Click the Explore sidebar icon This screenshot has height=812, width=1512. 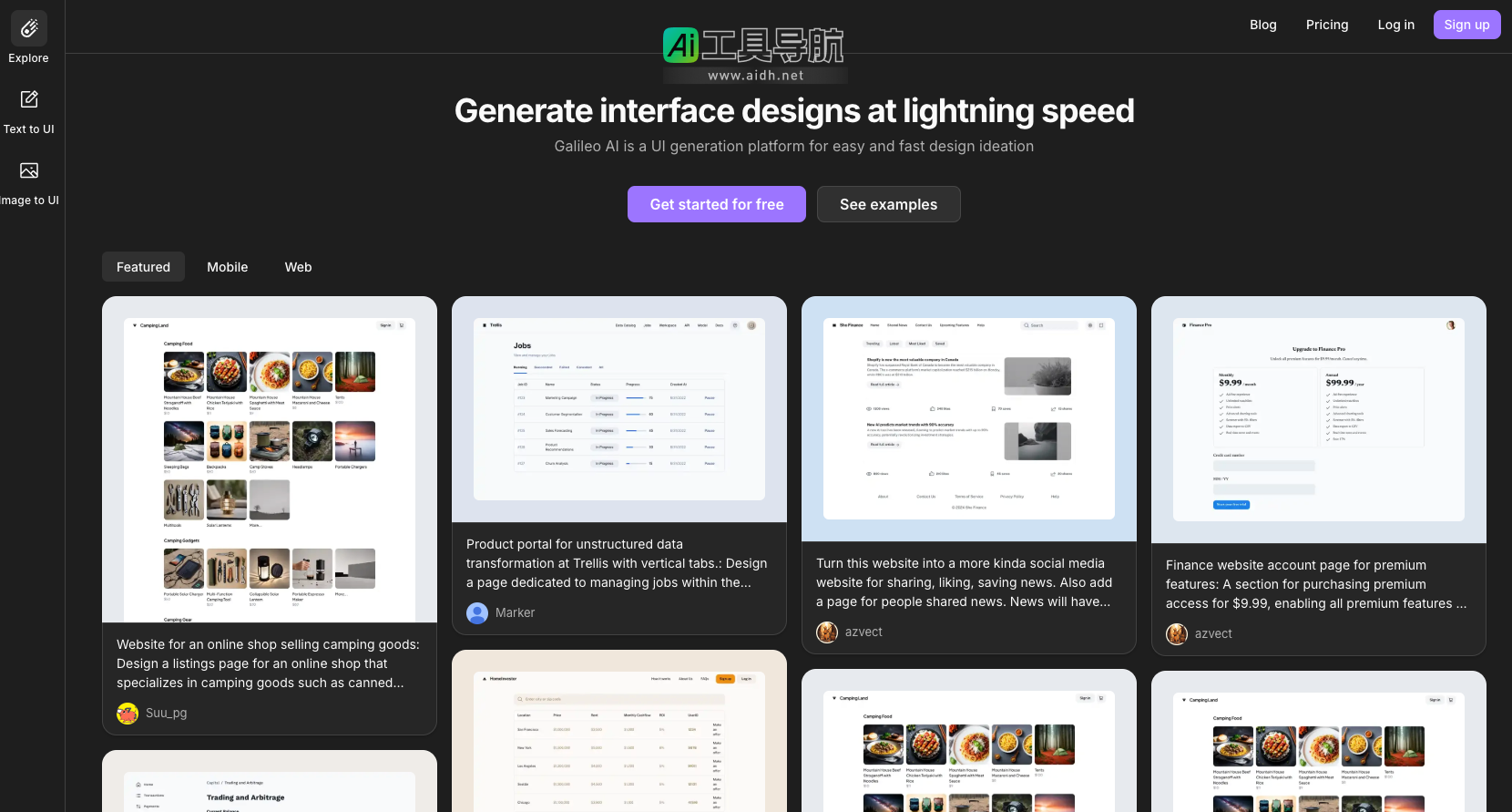[x=29, y=29]
